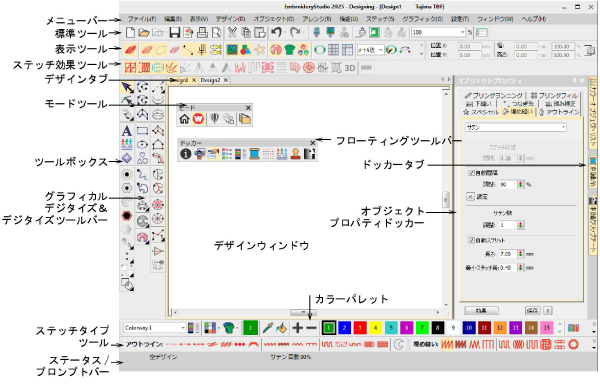Screen dimensions: 600x384
Task: Save the design with the floppy disk icon
Action: (x=174, y=33)
